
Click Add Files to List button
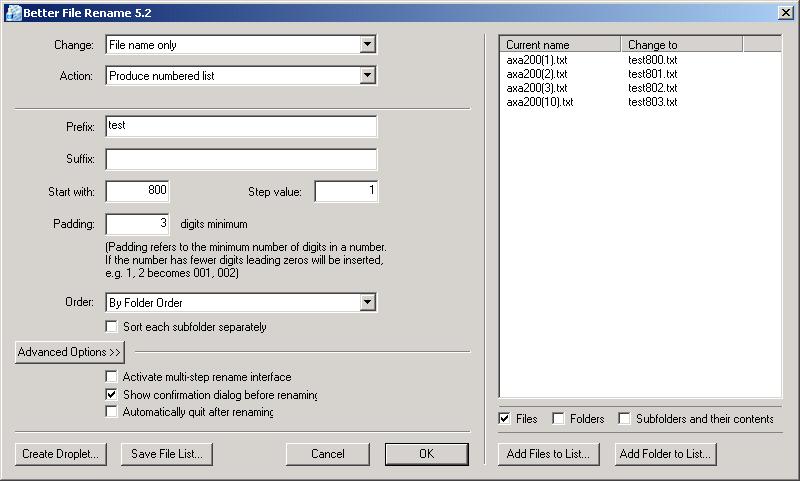[548, 454]
